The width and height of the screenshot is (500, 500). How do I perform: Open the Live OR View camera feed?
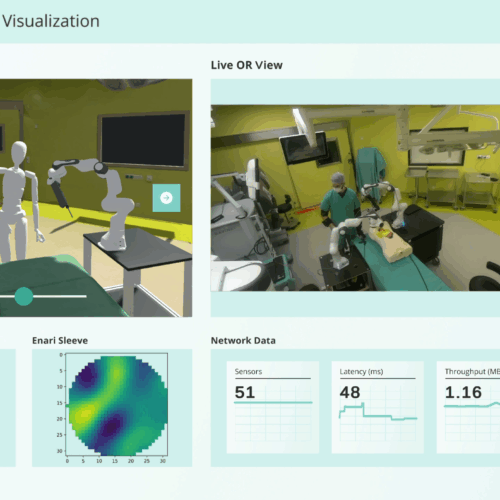pyautogui.click(x=355, y=198)
